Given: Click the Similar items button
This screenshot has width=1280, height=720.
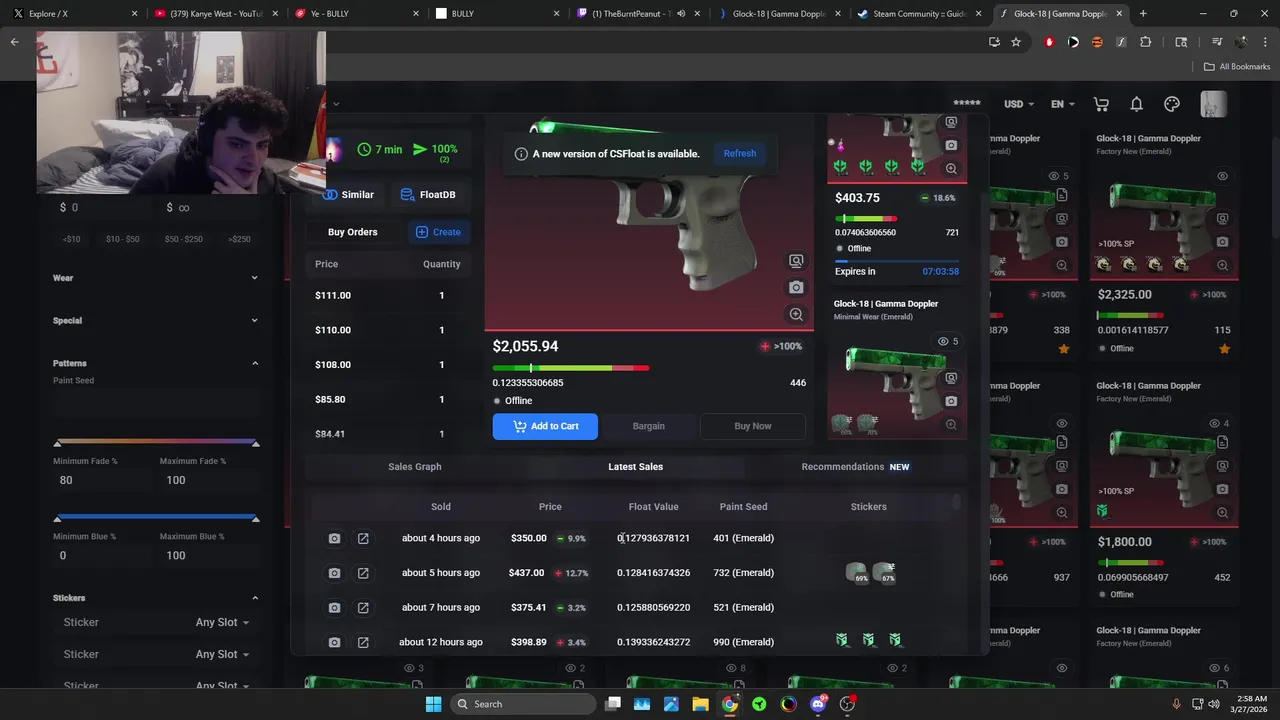Looking at the screenshot, I should tap(347, 195).
